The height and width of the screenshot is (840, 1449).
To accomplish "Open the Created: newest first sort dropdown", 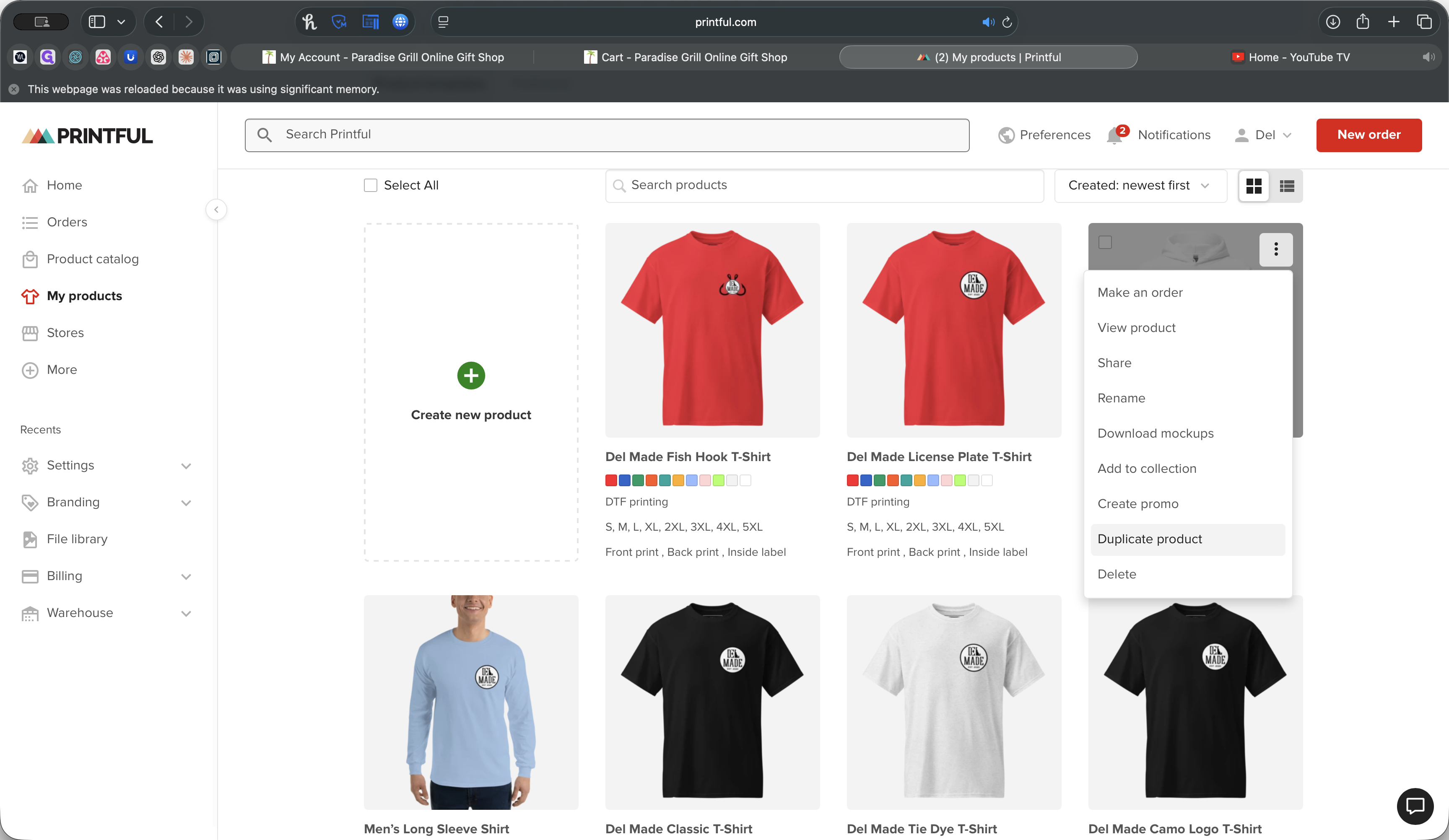I will click(x=1140, y=186).
